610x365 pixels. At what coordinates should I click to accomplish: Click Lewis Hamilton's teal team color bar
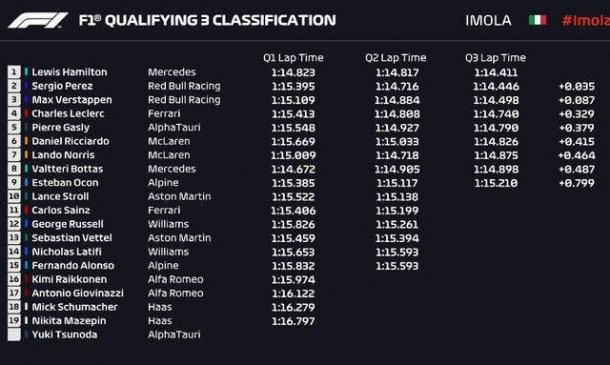pyautogui.click(x=26, y=72)
